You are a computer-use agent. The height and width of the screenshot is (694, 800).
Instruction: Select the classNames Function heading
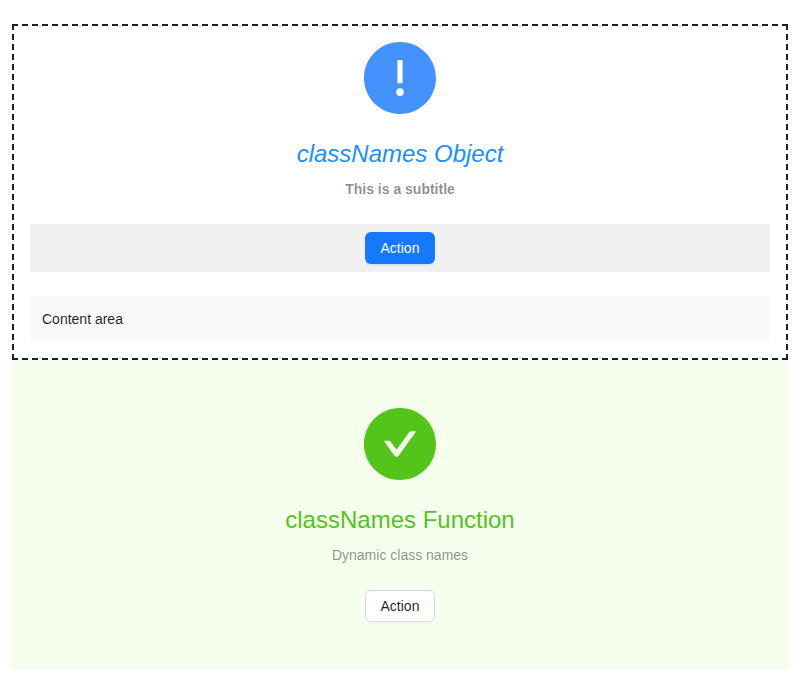(x=400, y=520)
